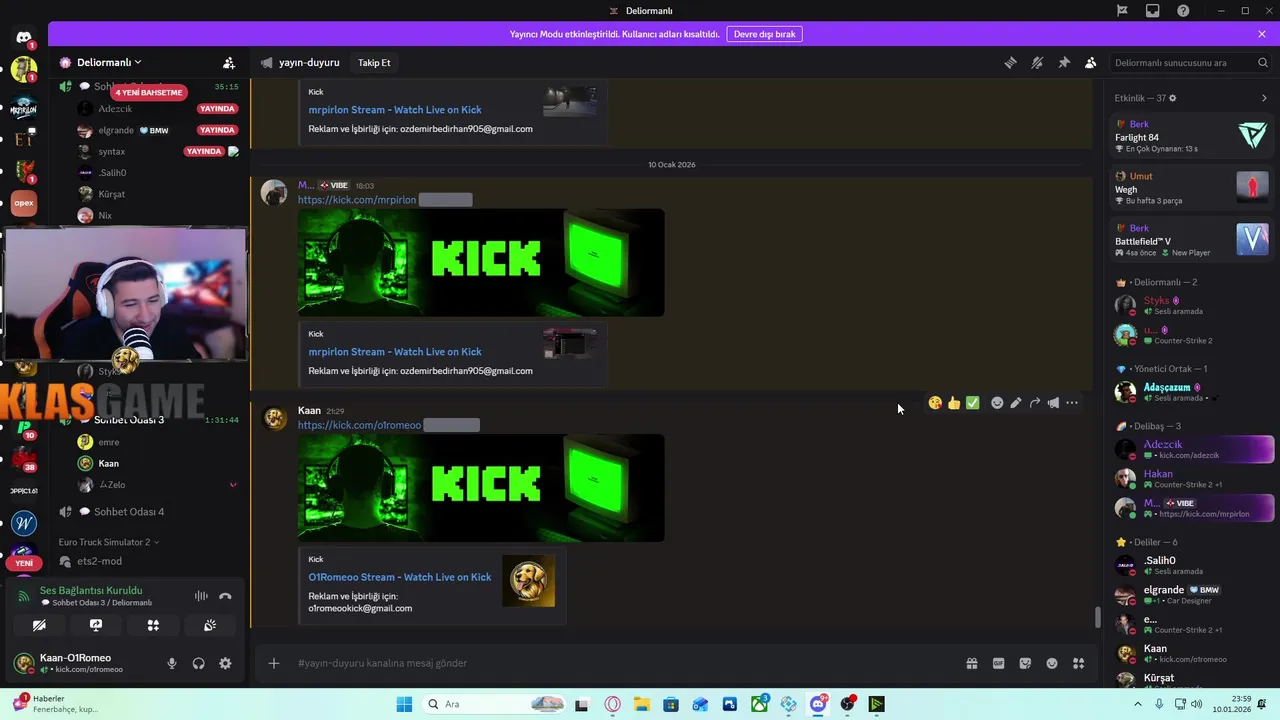Image resolution: width=1280 pixels, height=720 pixels.
Task: Click the Takip Et button
Action: point(374,62)
